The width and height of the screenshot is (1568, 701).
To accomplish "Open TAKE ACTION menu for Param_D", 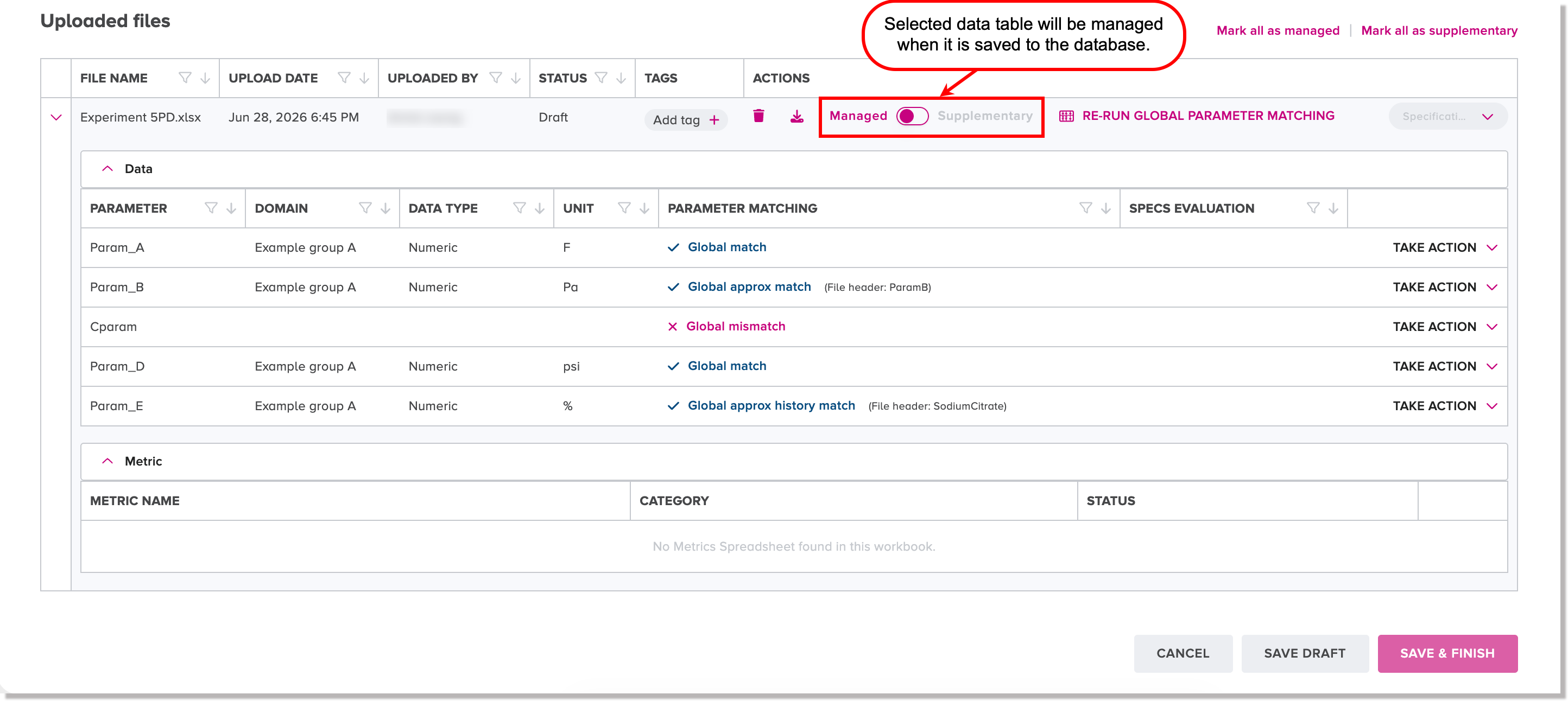I will click(1445, 366).
